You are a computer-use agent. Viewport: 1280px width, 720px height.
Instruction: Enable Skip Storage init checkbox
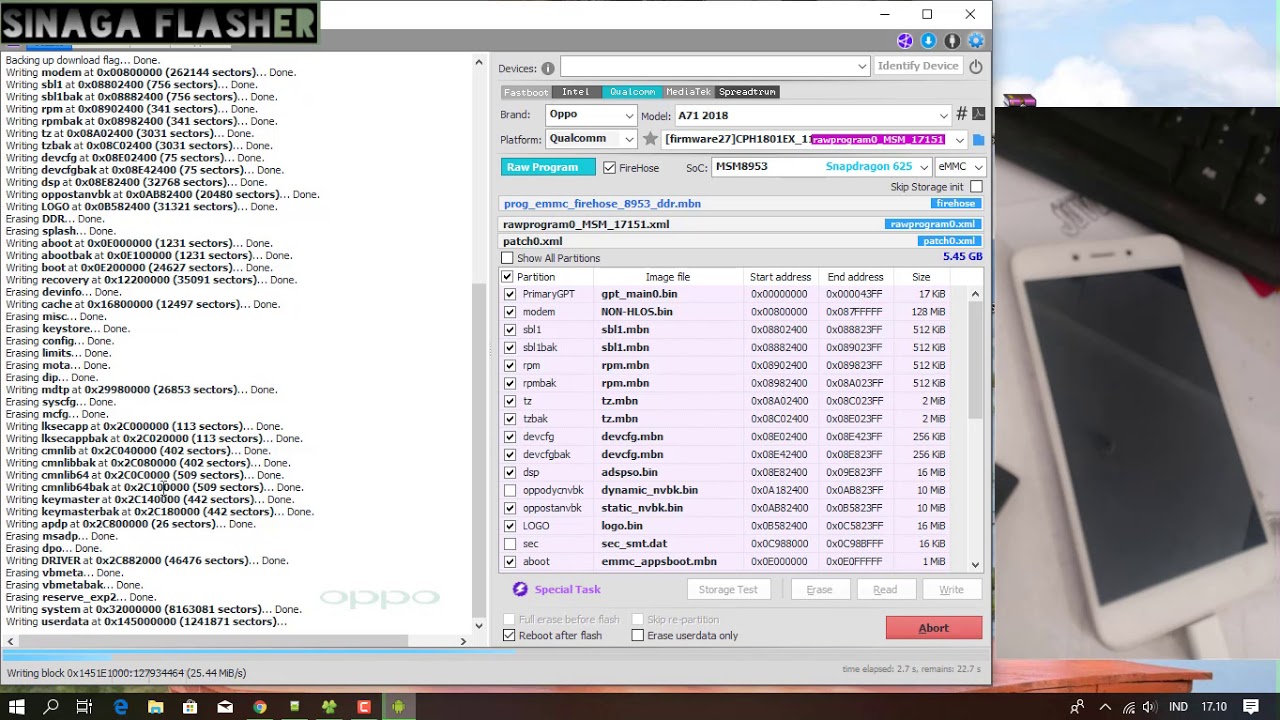click(976, 187)
